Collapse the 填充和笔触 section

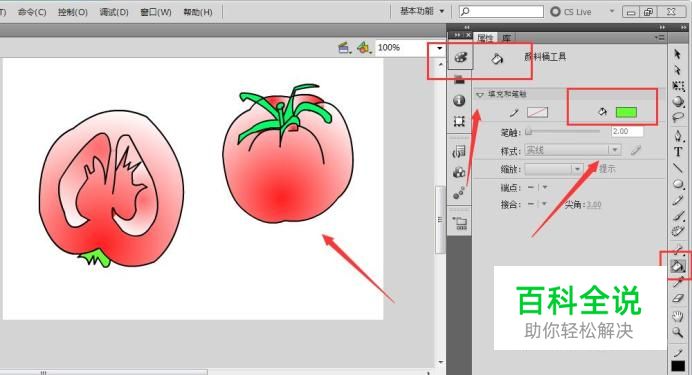coord(480,94)
